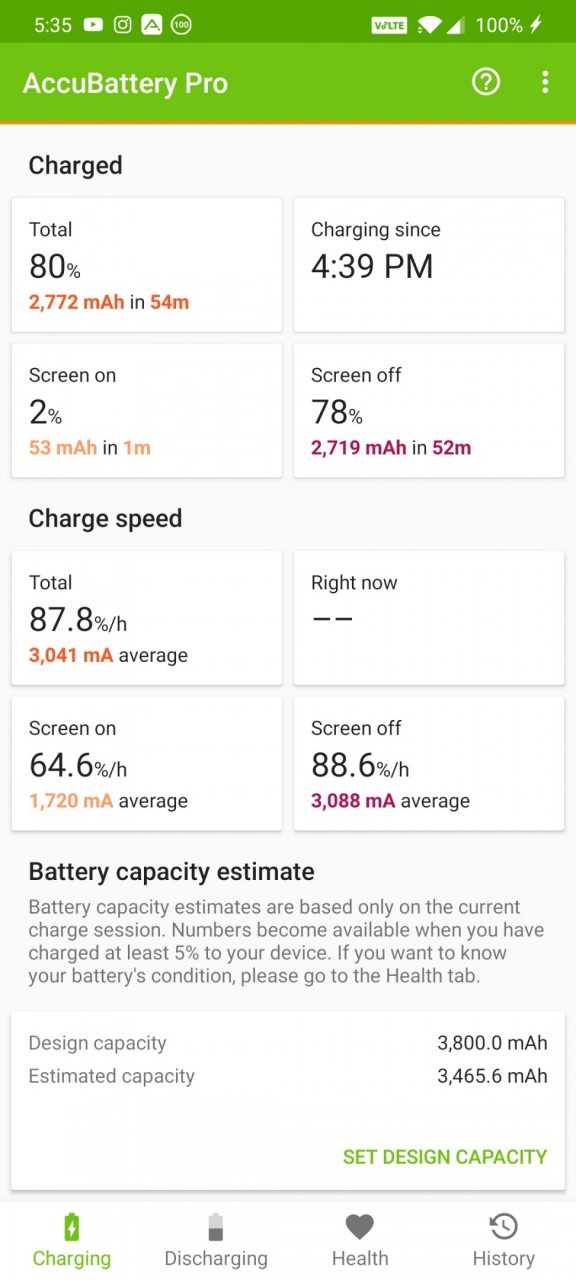The width and height of the screenshot is (576, 1280).
Task: Select the Total 80% charged card
Action: tap(147, 265)
